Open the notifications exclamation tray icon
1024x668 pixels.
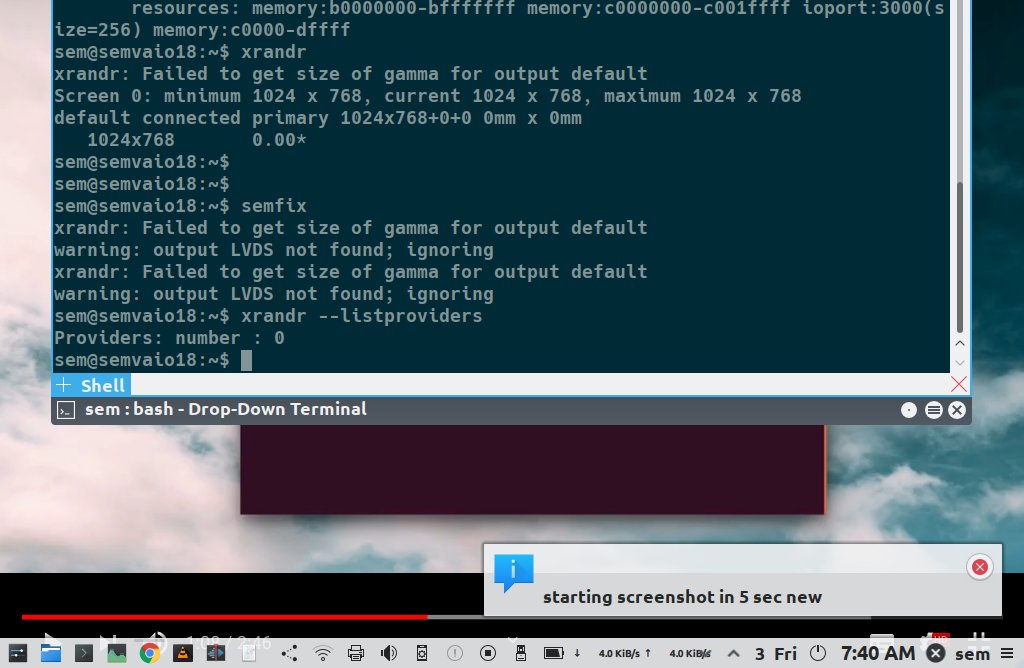coord(455,653)
